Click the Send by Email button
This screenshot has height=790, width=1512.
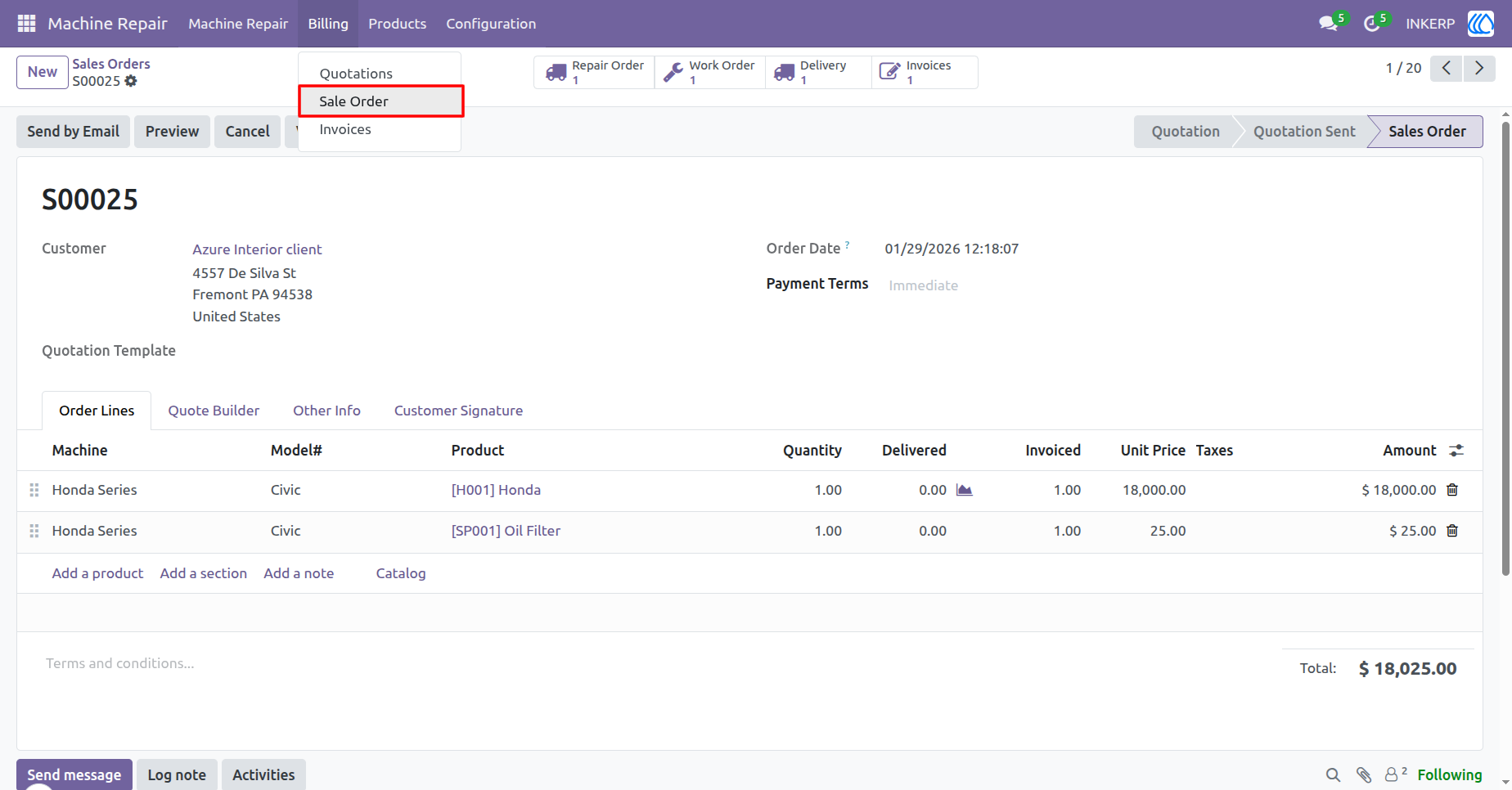coord(73,132)
